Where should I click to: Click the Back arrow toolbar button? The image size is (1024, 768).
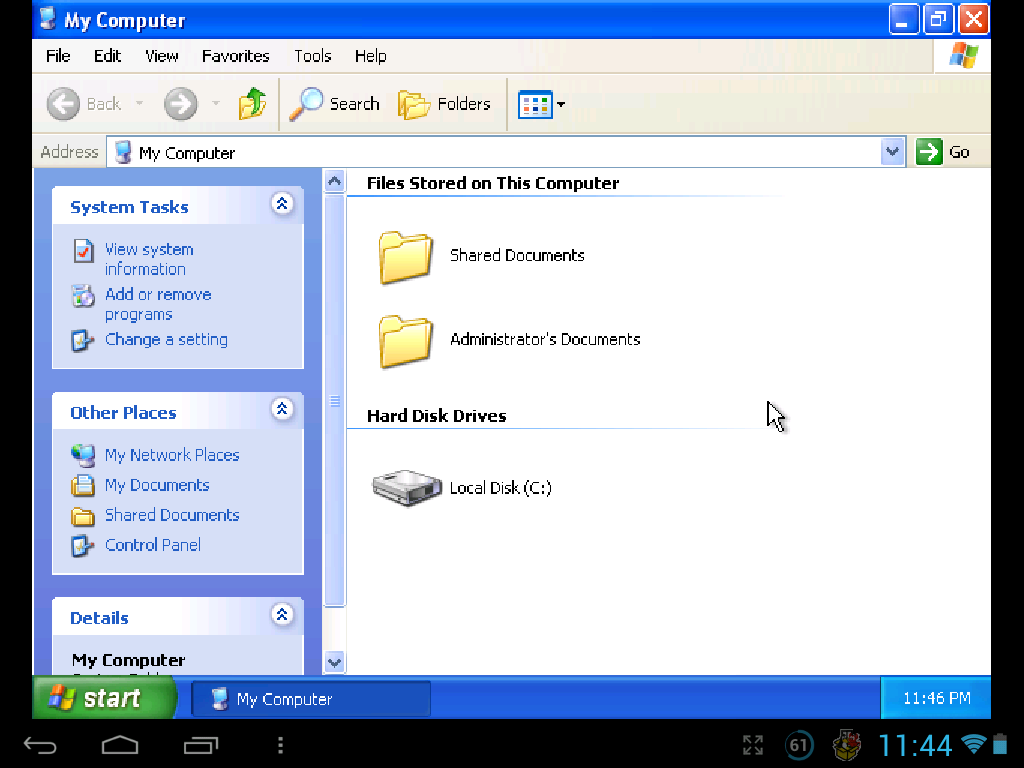[x=63, y=103]
